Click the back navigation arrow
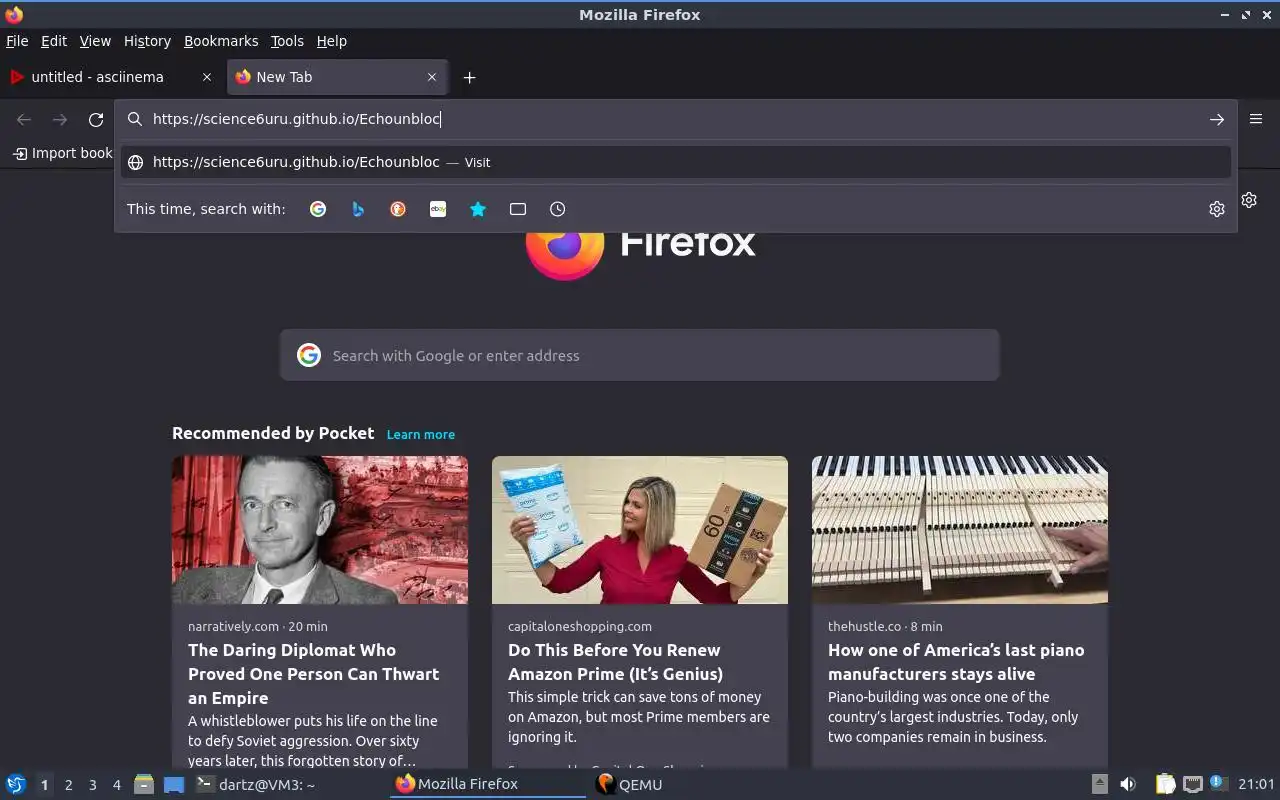1280x800 pixels. [x=24, y=120]
